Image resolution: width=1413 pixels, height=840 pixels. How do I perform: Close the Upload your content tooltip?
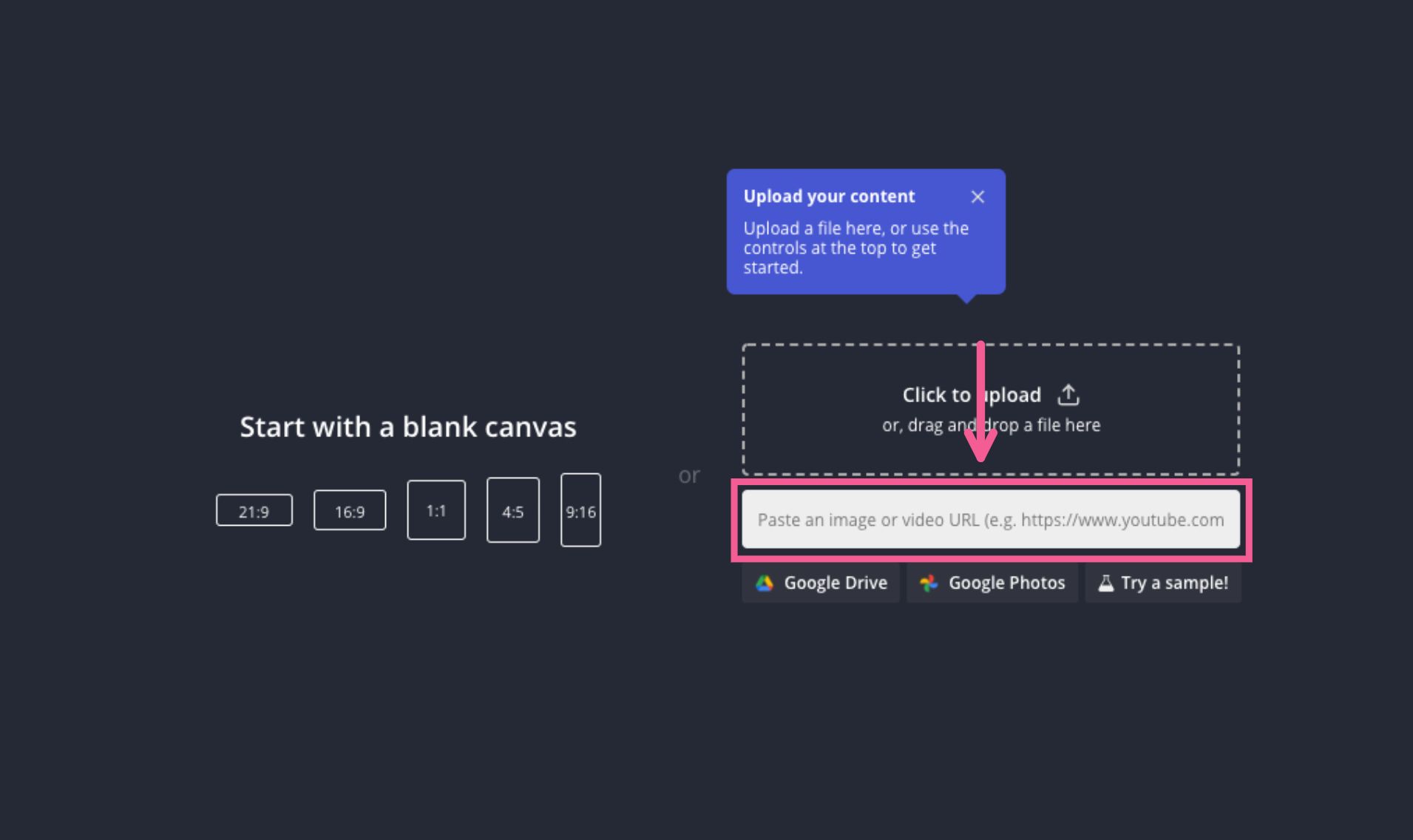977,197
